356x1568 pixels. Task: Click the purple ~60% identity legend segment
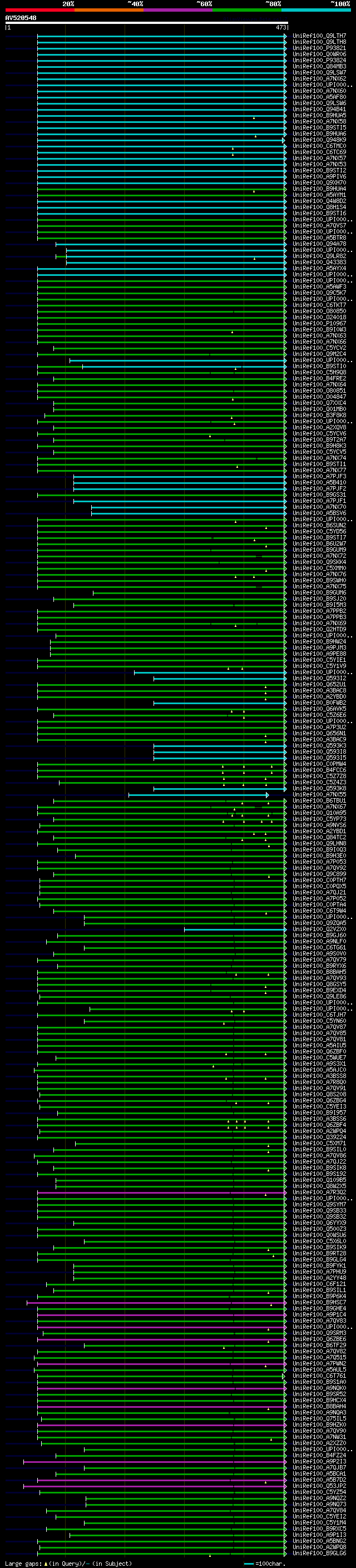coord(179,10)
